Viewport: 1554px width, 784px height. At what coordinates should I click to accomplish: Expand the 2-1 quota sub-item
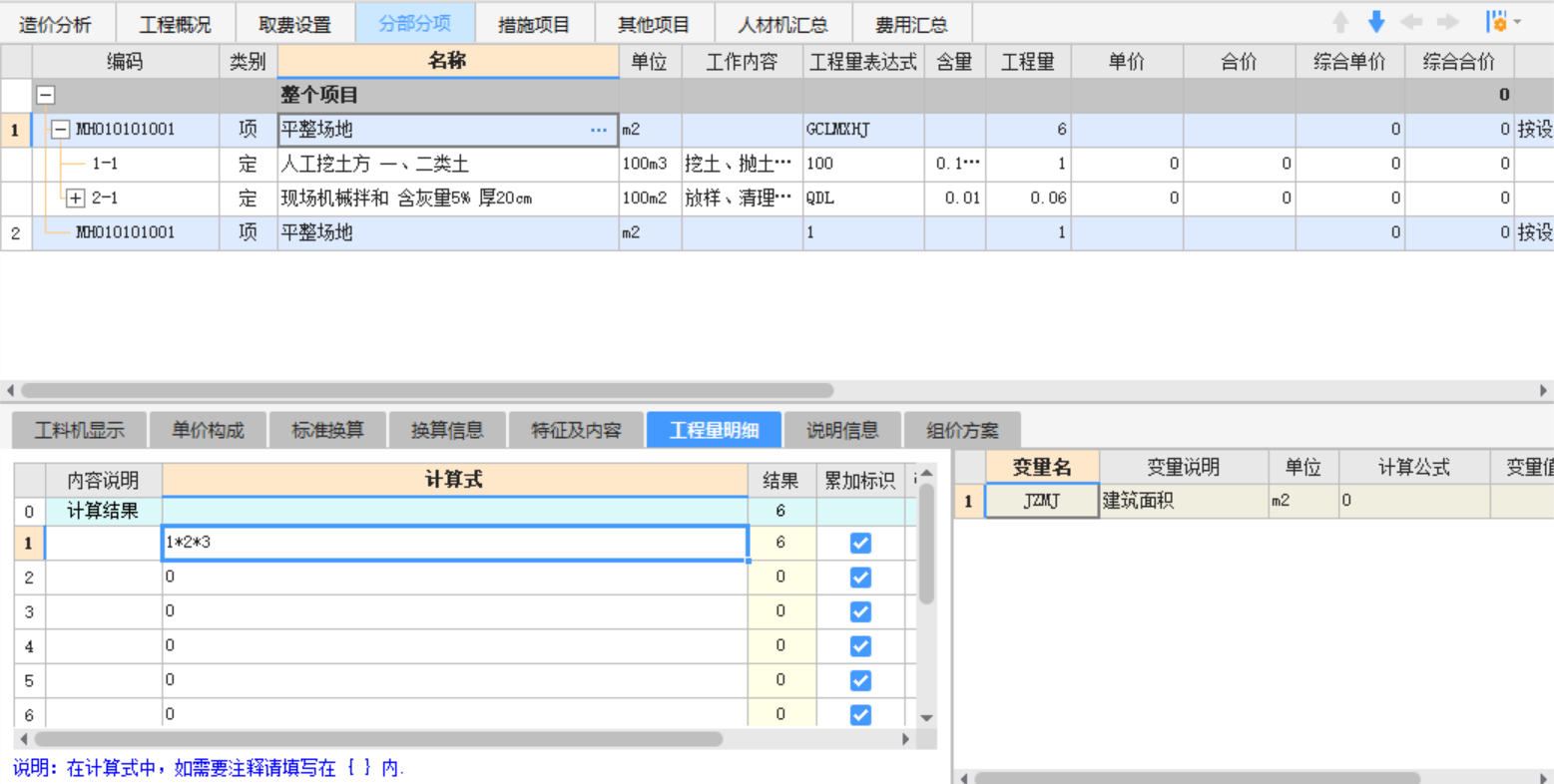tap(76, 197)
